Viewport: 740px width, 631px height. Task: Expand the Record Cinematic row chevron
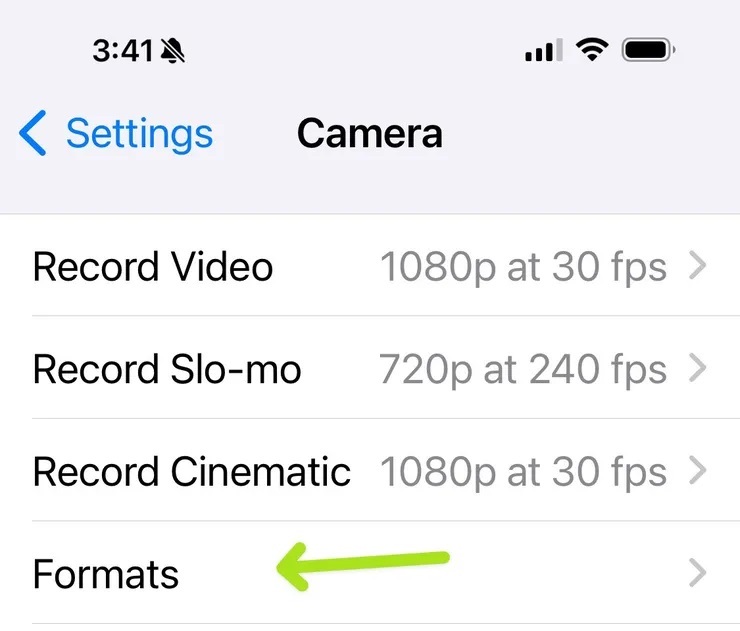pyautogui.click(x=698, y=472)
